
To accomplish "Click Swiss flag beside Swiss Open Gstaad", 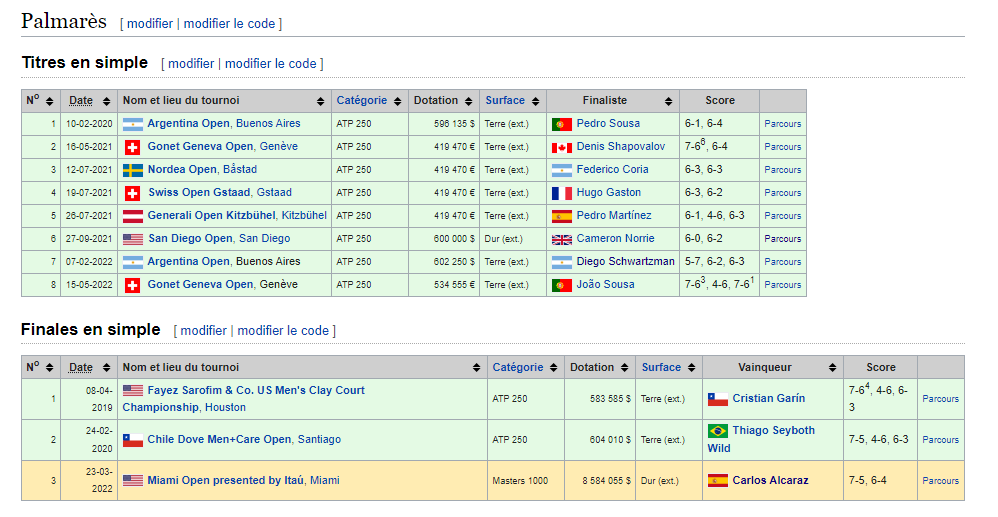I will click(132, 193).
